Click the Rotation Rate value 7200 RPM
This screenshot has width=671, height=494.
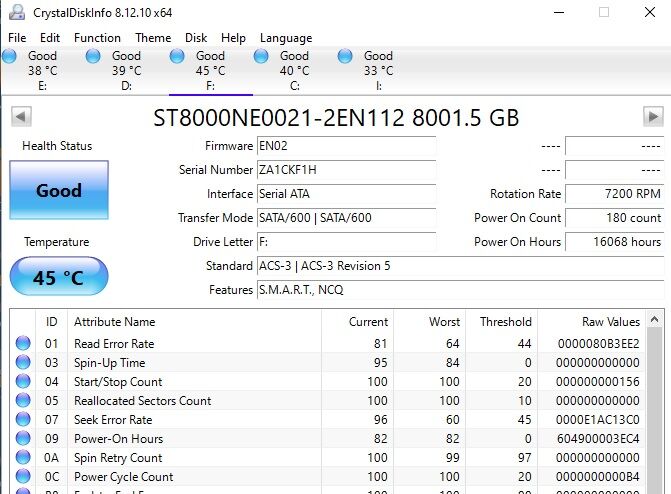615,194
